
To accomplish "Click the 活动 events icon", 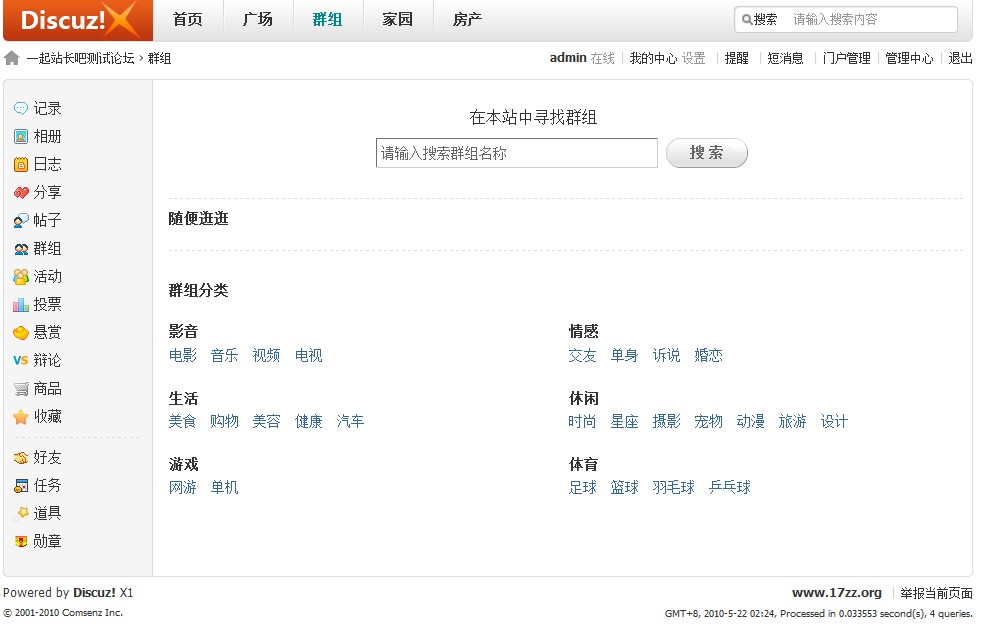I will (x=21, y=276).
